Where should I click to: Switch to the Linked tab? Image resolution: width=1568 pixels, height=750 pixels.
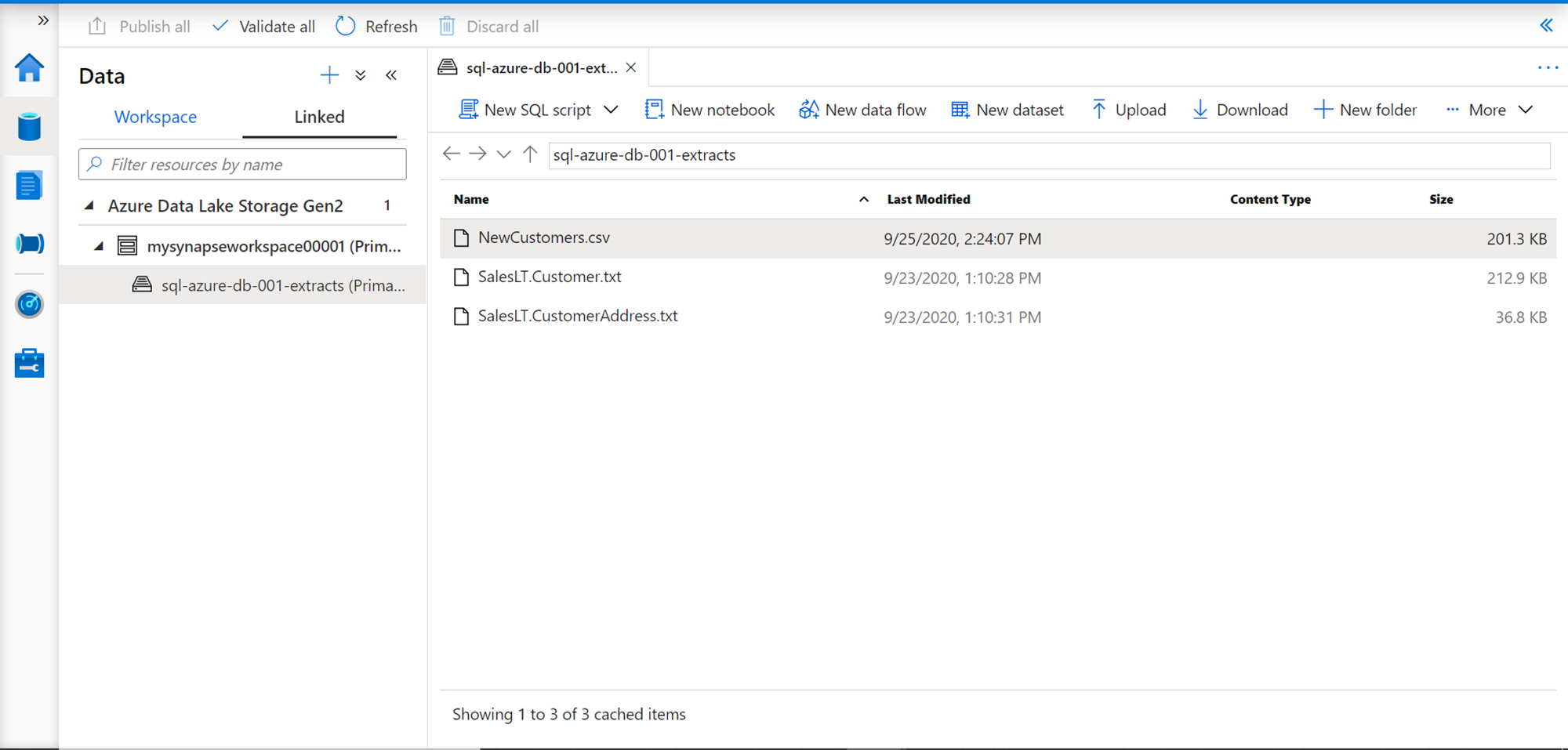tap(319, 117)
